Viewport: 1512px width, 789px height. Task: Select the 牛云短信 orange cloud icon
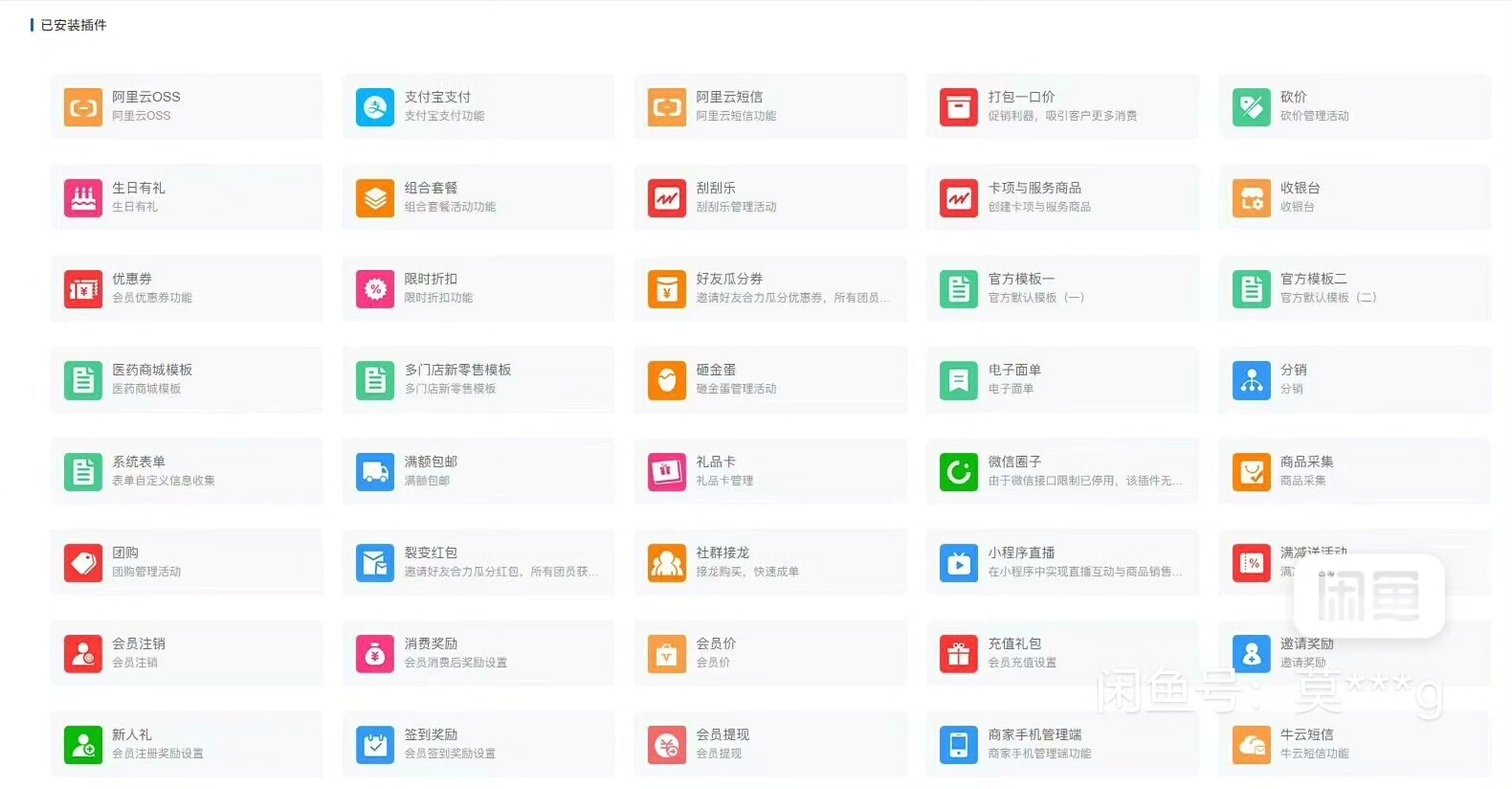click(x=1252, y=745)
